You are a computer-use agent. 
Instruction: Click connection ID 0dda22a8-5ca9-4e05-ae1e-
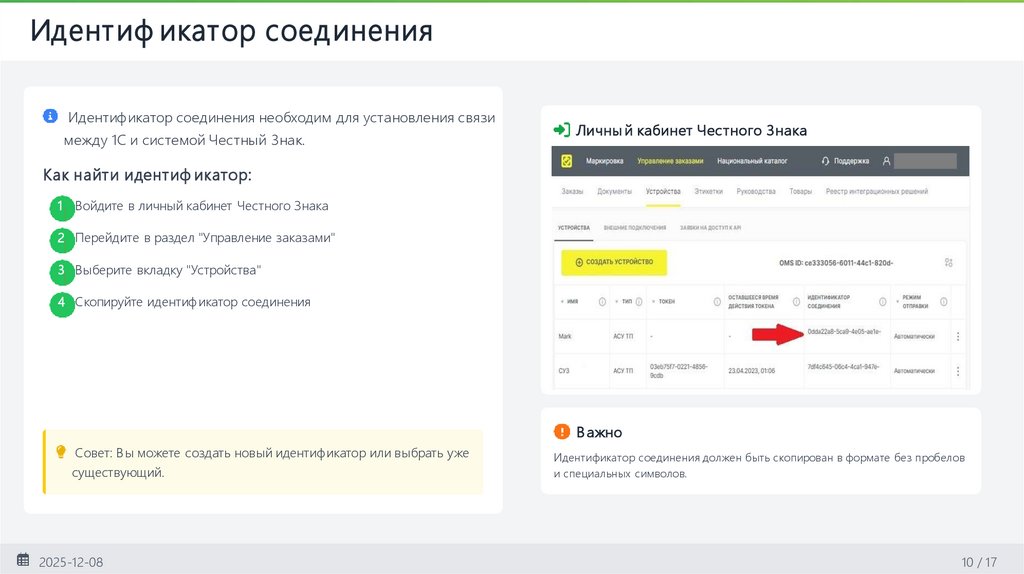[x=844, y=332]
